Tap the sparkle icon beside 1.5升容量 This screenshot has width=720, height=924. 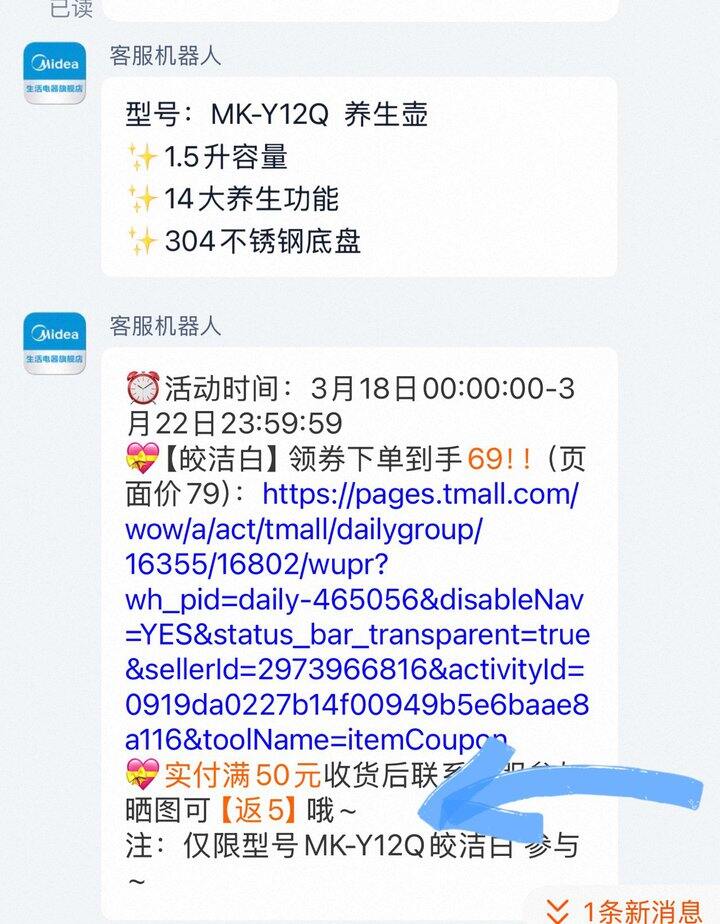(141, 157)
